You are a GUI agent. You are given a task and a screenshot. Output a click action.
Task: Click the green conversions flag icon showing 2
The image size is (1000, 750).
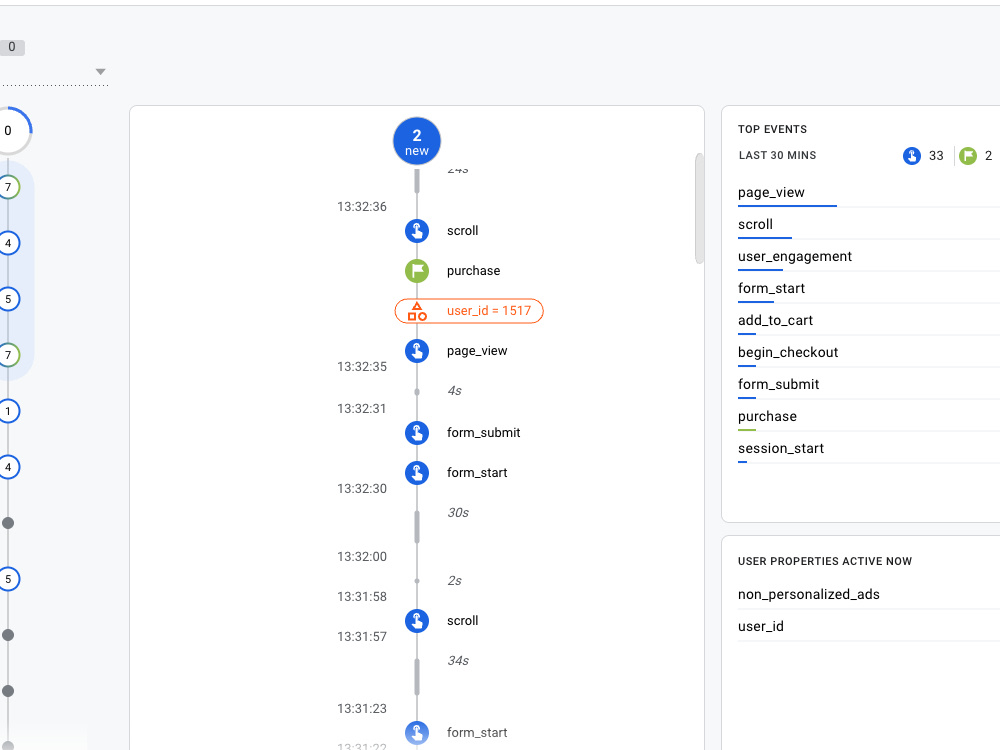pos(967,156)
